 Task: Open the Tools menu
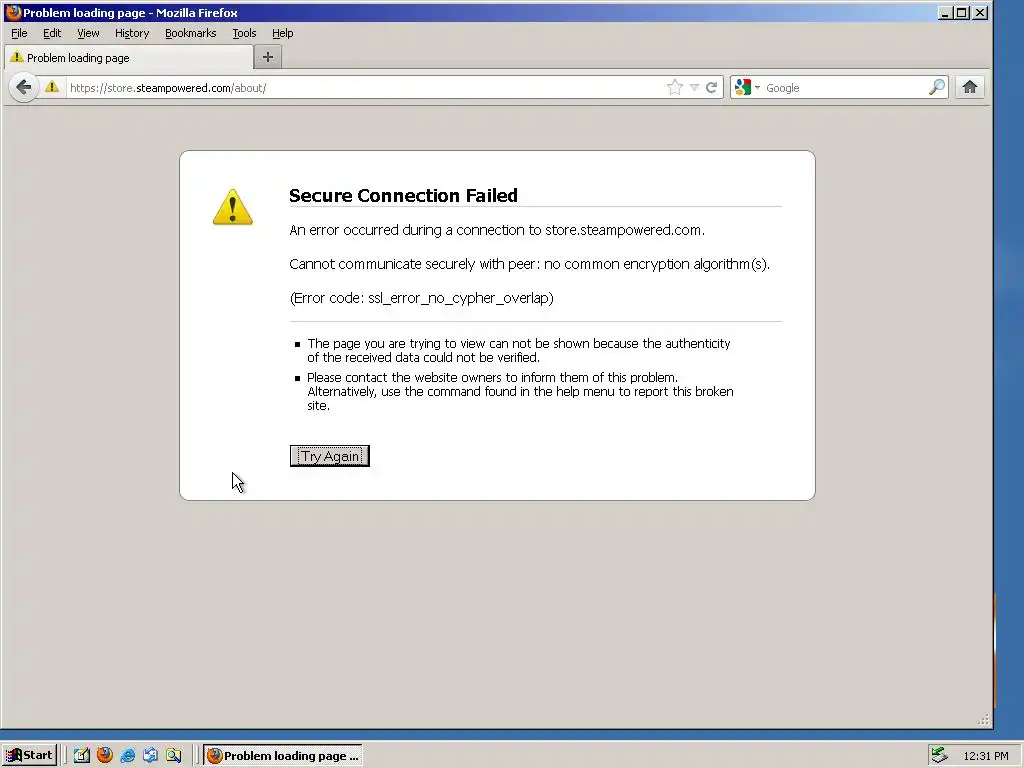pos(244,33)
